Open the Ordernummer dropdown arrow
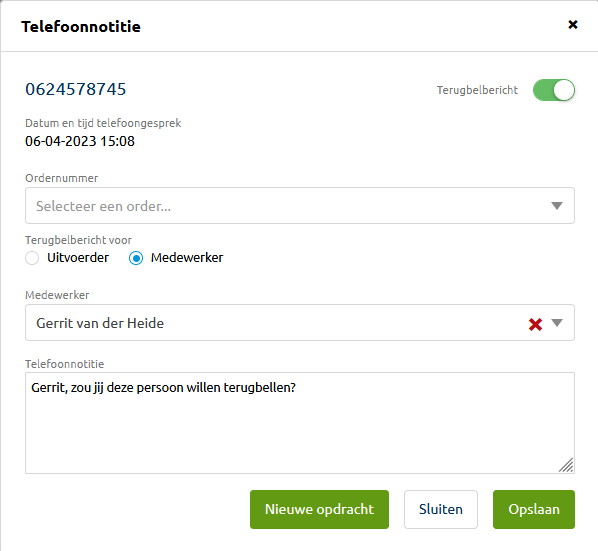Viewport: 598px width, 551px height. (x=557, y=206)
